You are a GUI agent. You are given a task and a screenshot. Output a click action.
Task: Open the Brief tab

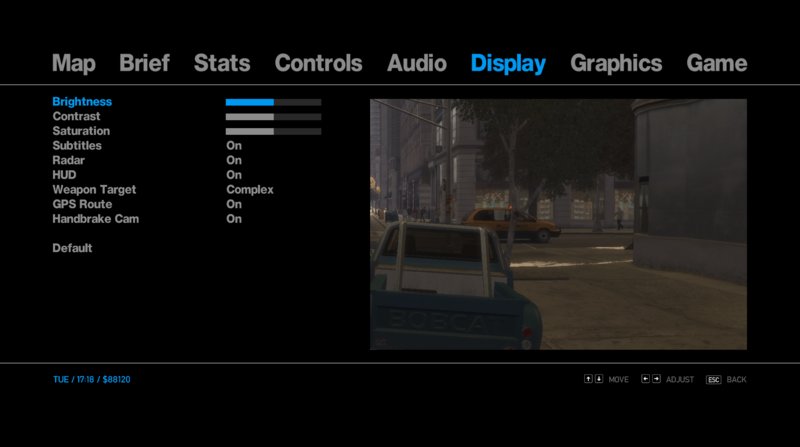click(x=144, y=63)
